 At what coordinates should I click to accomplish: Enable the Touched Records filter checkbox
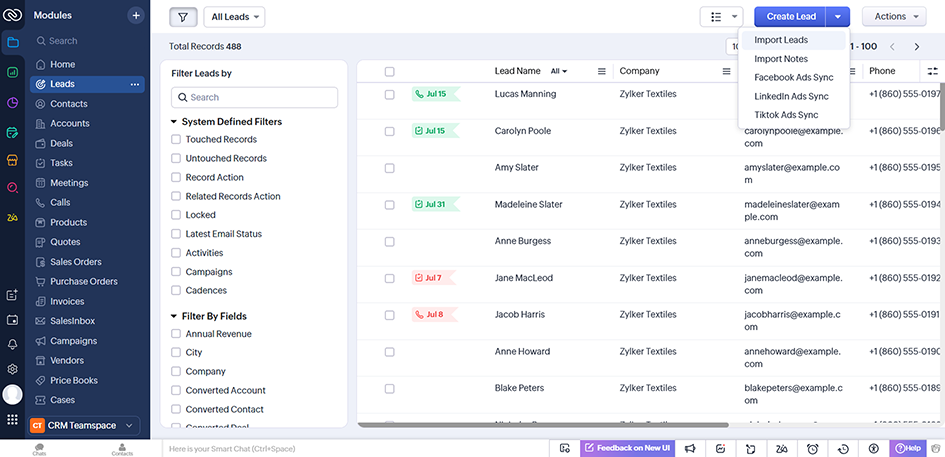click(176, 140)
